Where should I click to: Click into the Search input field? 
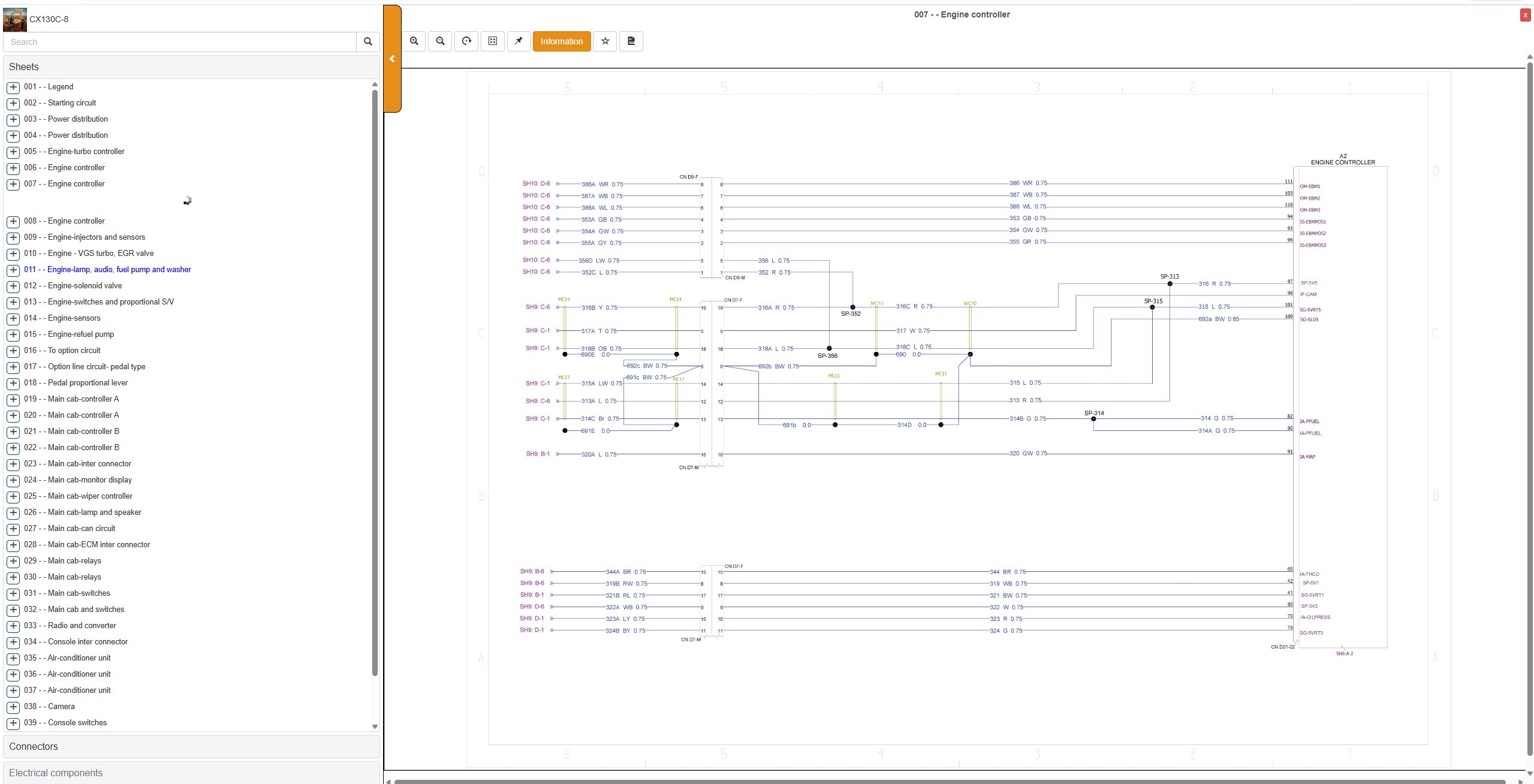(180, 42)
